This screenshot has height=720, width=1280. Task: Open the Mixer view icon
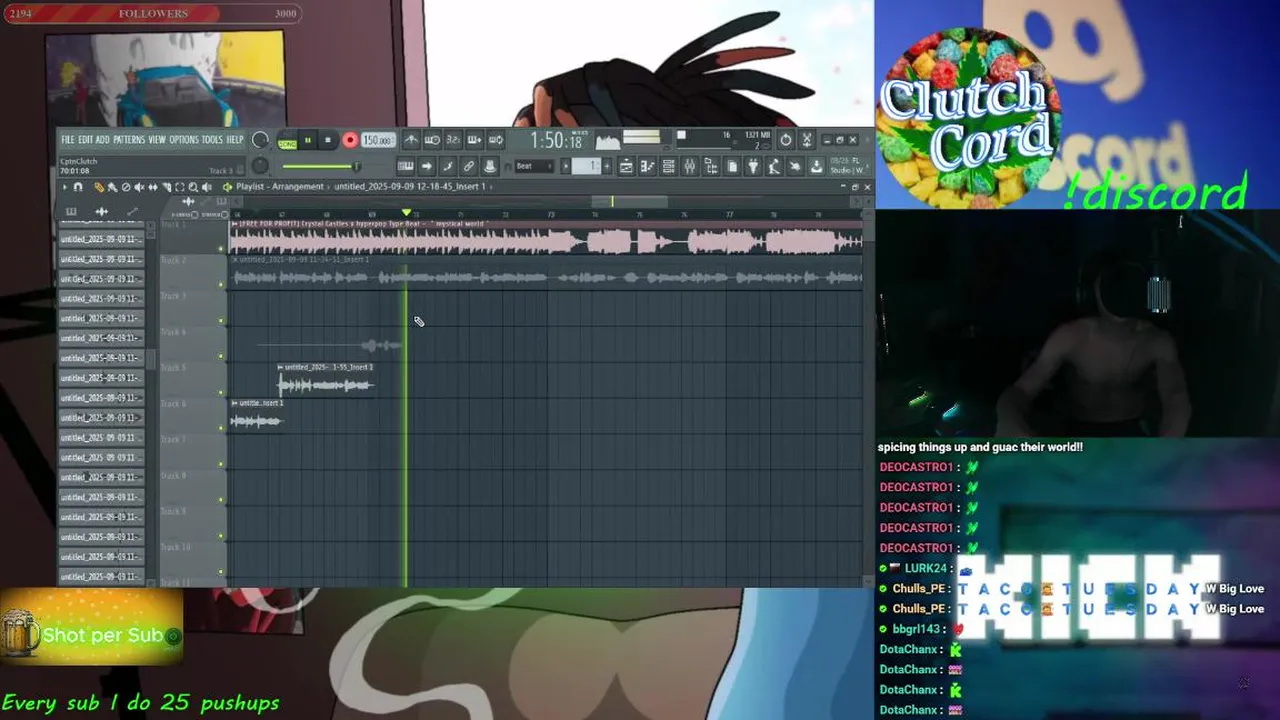[690, 166]
